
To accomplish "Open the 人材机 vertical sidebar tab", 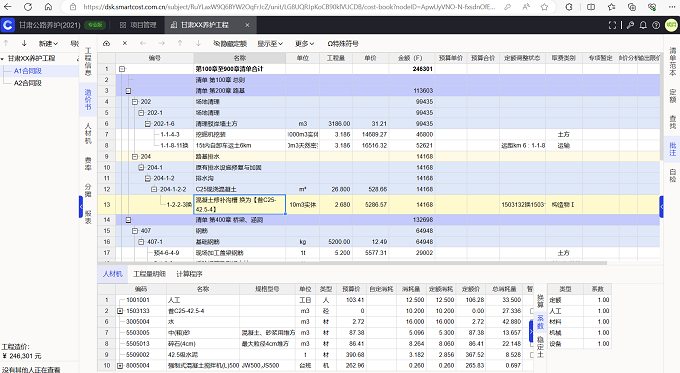I will (x=88, y=134).
